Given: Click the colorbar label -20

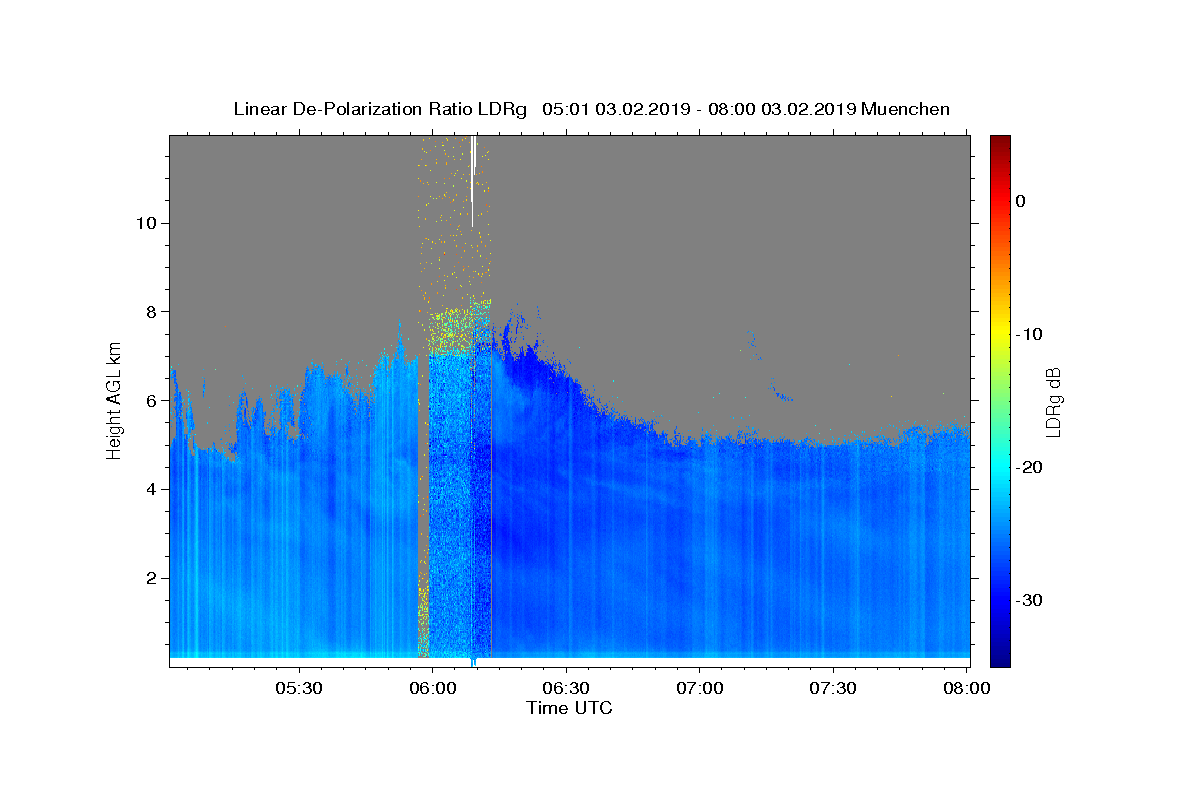Looking at the screenshot, I should coord(1030,467).
